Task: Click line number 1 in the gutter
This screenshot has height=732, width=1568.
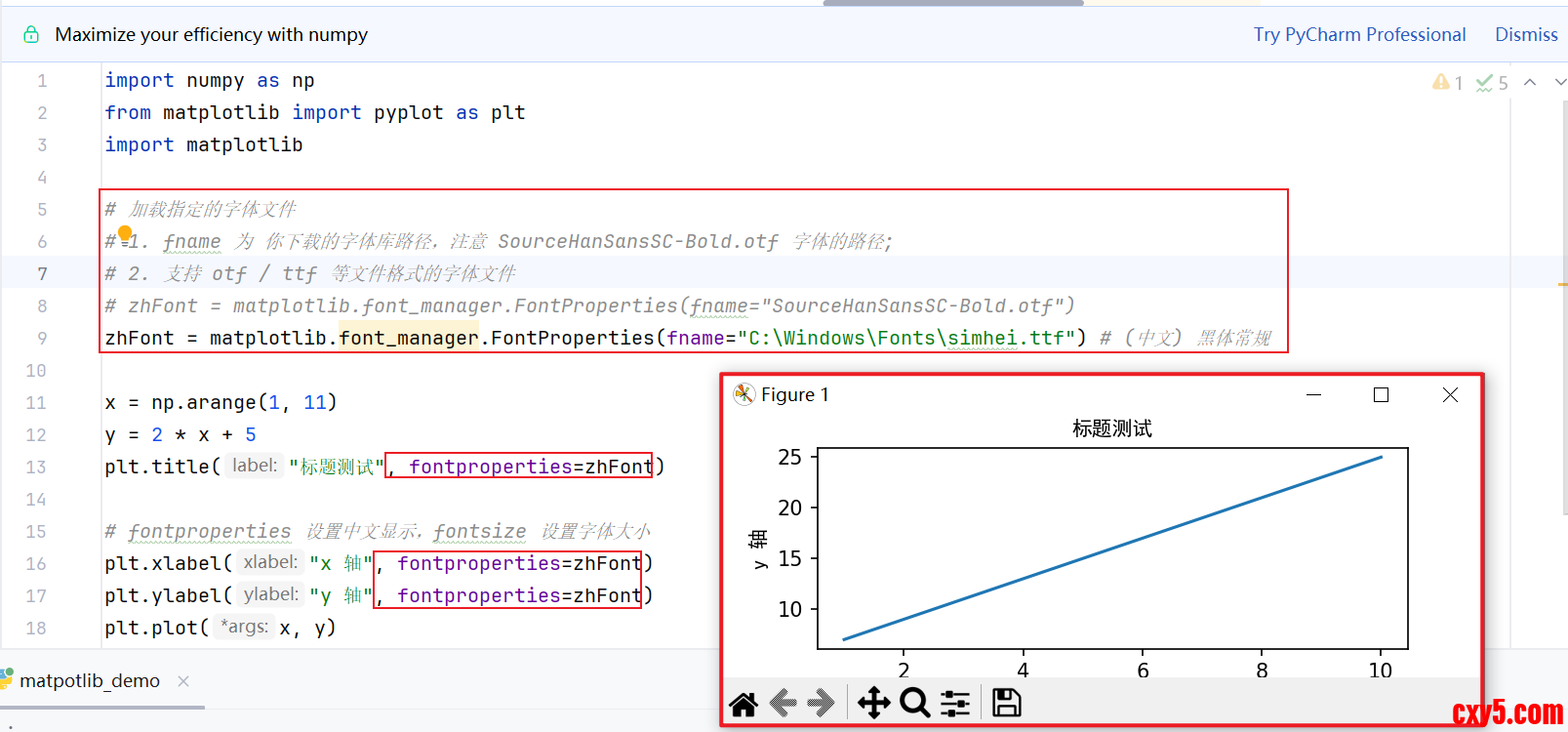Action: (x=42, y=81)
